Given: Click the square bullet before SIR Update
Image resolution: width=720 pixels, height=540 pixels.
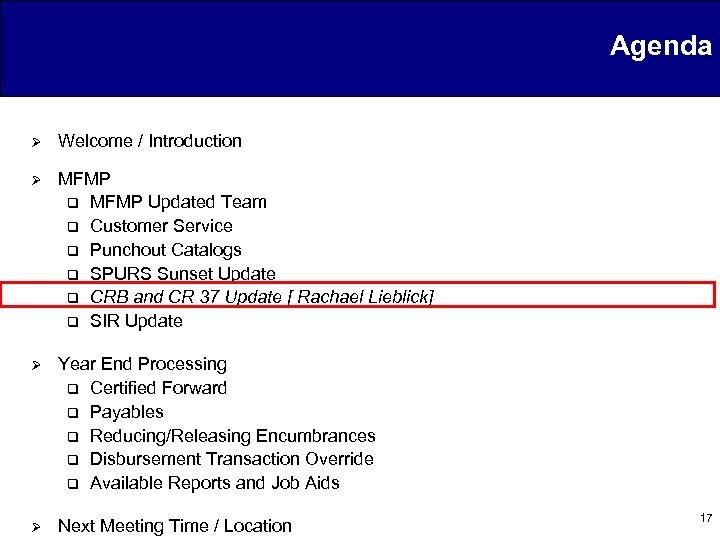Looking at the screenshot, I should 73,322.
